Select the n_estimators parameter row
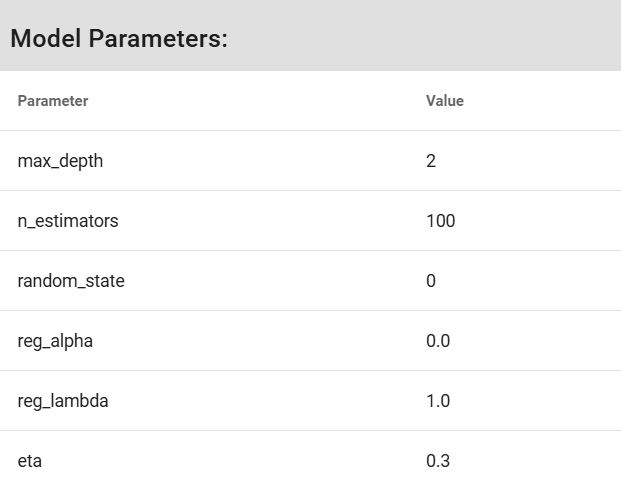621x487 pixels. pos(310,221)
